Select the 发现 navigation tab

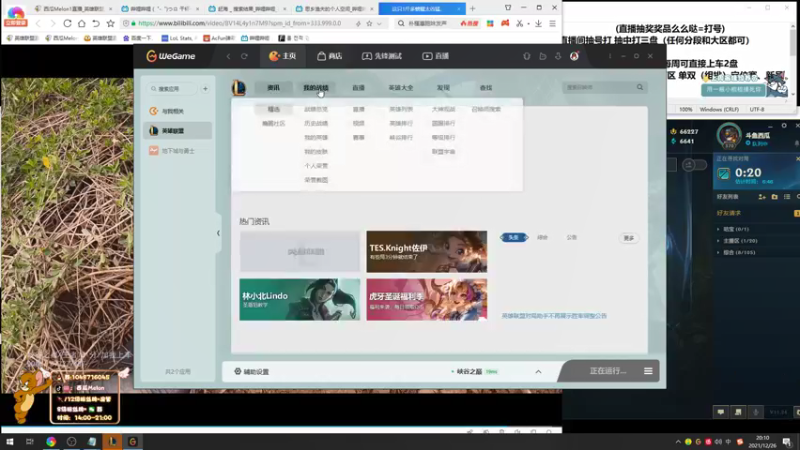tap(443, 88)
